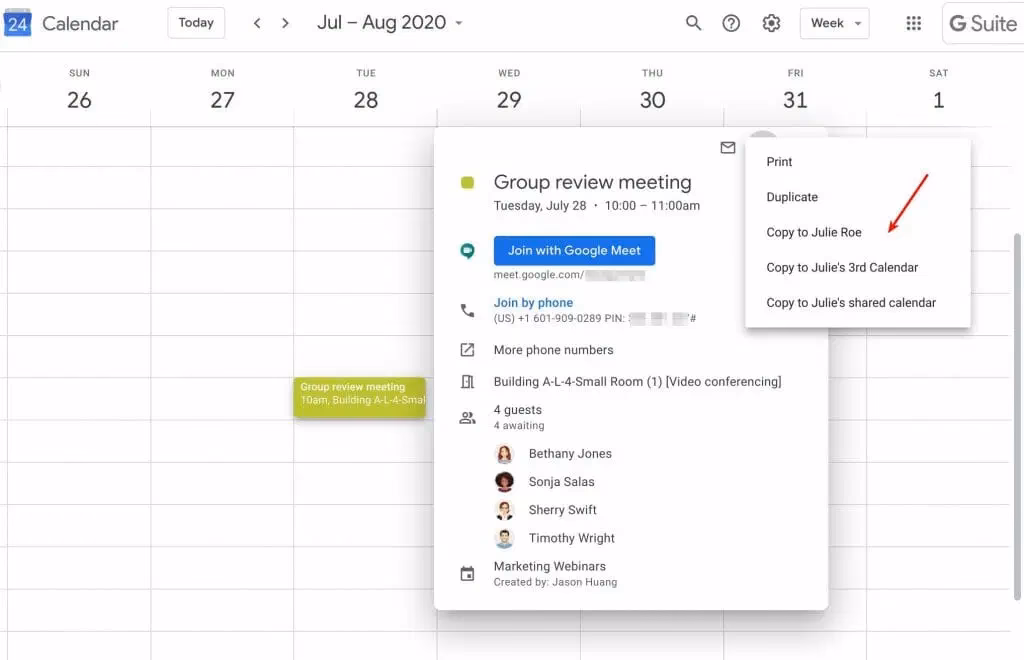This screenshot has height=660, width=1024.
Task: Click the Marketing Webinars calendar name
Action: 550,567
